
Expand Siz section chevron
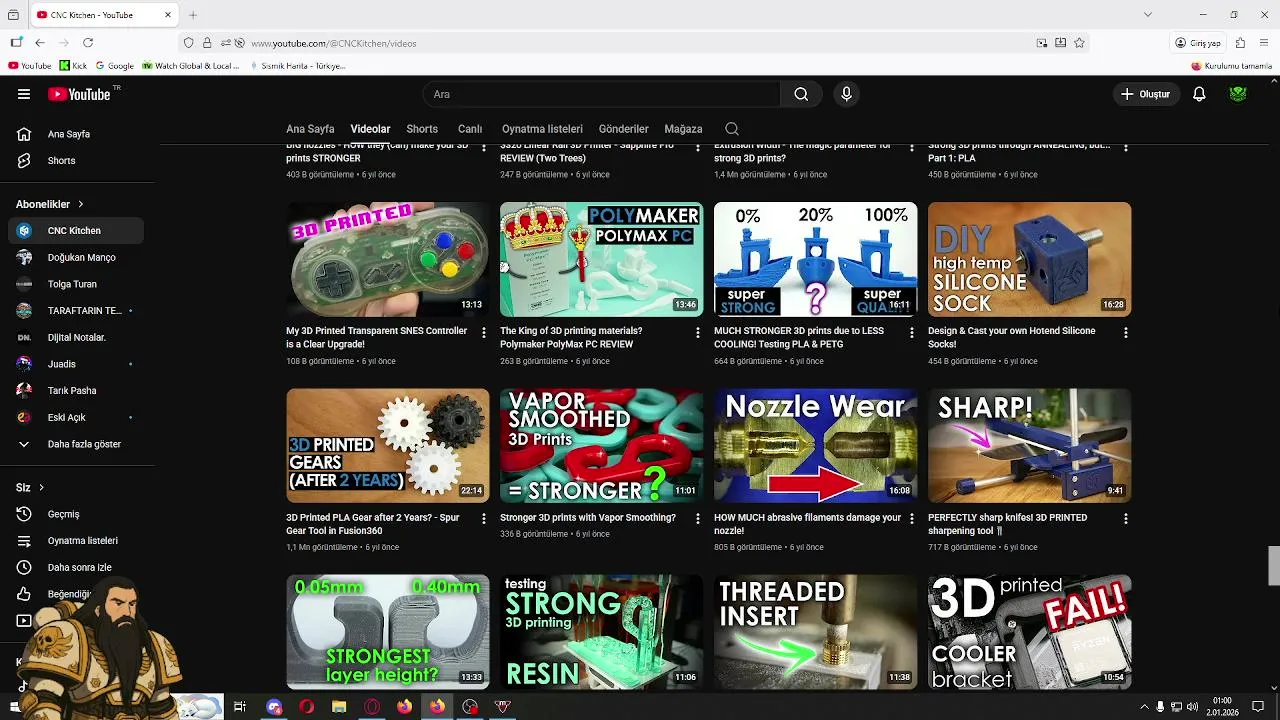click(x=41, y=488)
